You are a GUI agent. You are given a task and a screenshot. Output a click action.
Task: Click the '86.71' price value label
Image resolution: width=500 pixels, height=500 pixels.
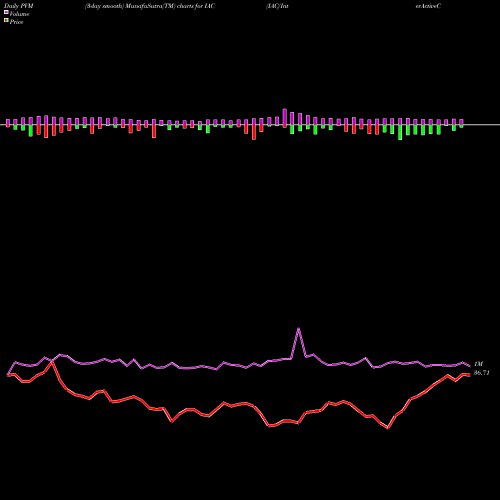tap(481, 373)
